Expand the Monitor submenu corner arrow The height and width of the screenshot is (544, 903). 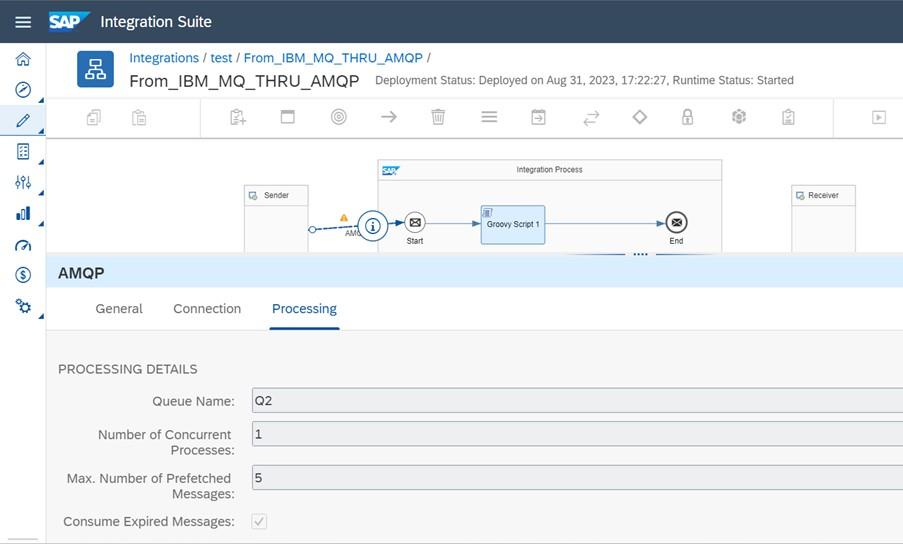pos(41,224)
